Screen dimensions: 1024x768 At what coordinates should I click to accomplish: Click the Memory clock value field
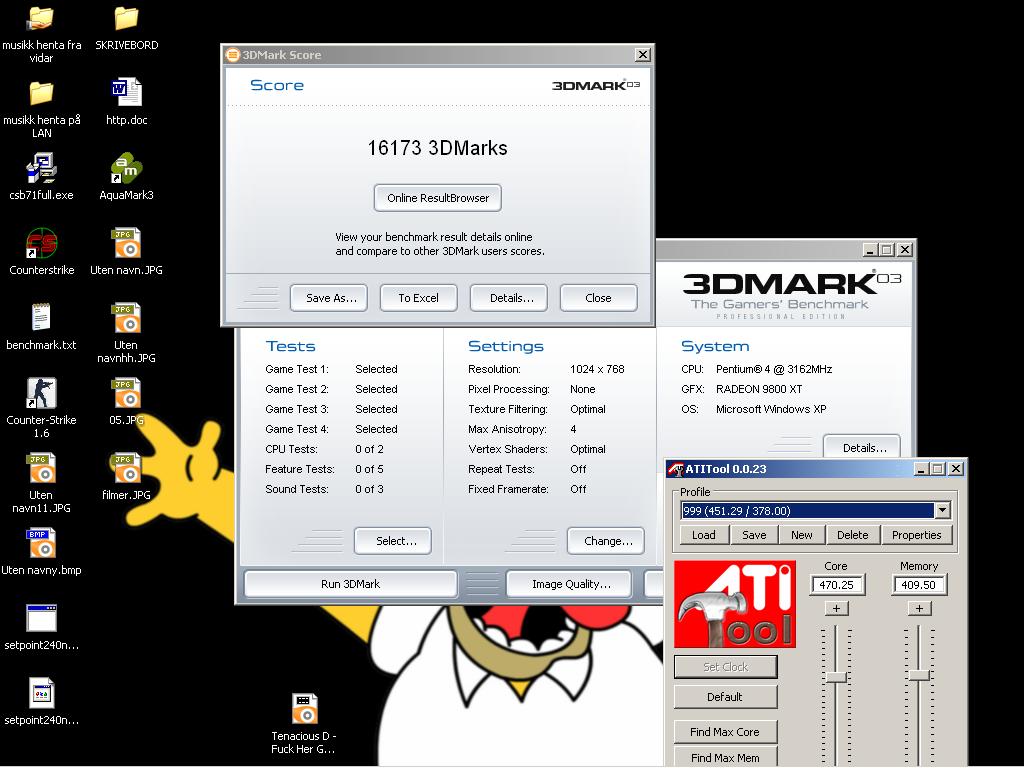coord(919,585)
